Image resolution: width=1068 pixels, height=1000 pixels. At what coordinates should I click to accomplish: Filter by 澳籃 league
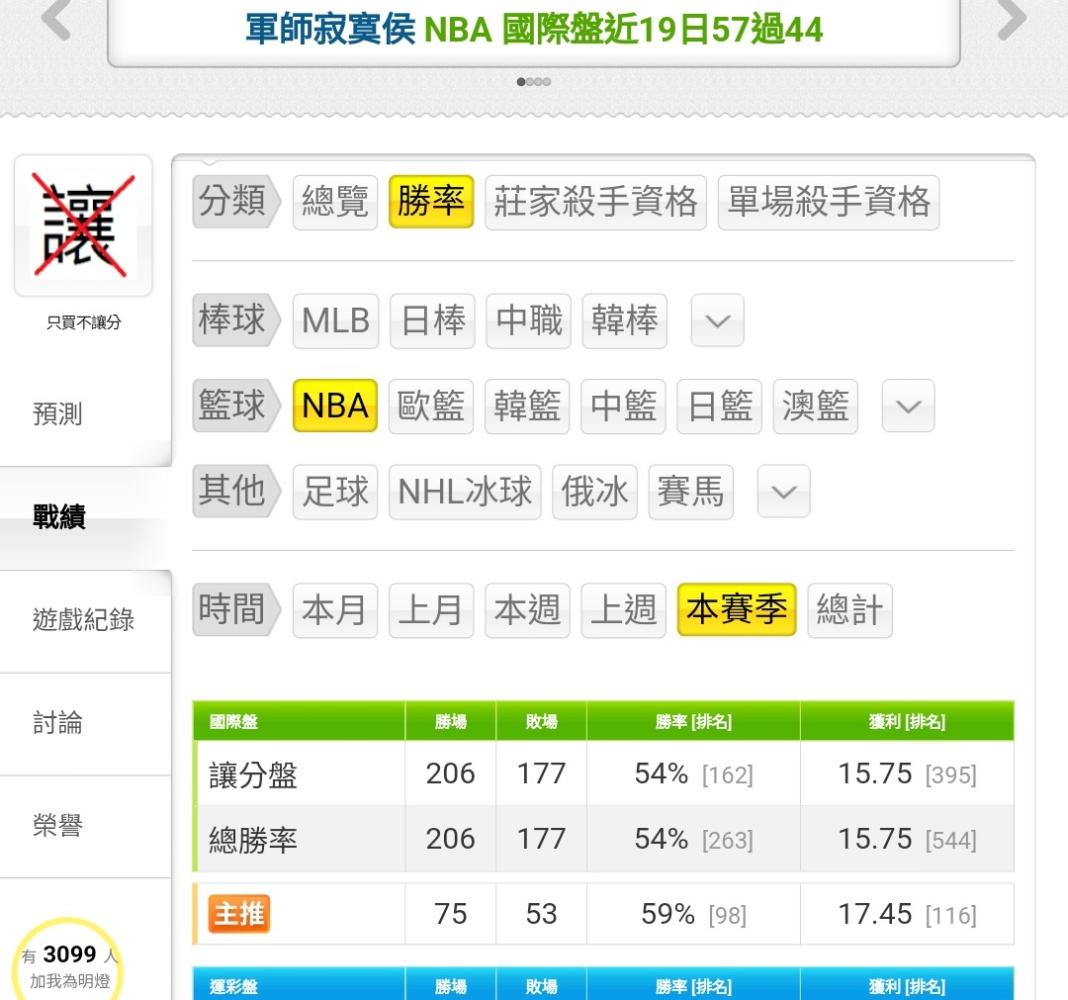[815, 406]
